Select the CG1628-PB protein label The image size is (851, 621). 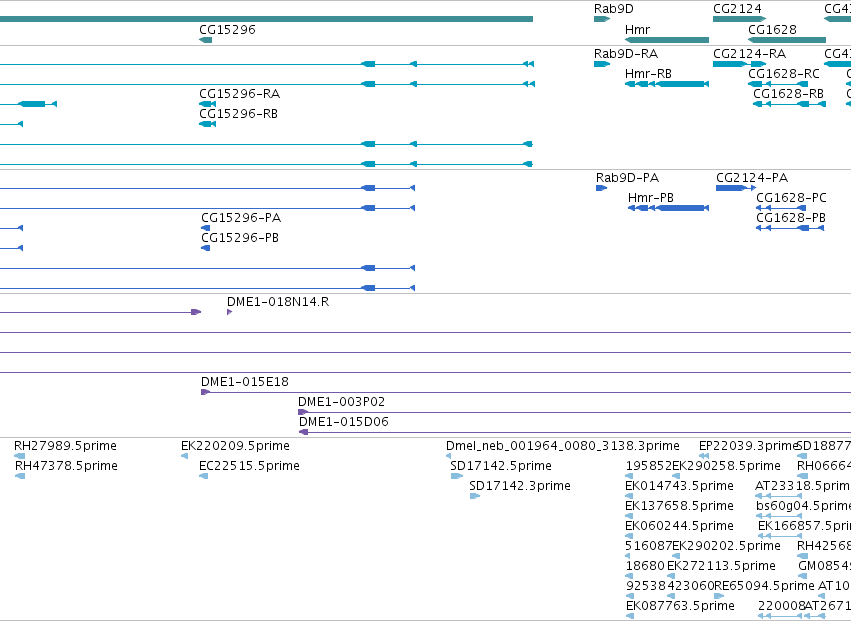[791, 218]
